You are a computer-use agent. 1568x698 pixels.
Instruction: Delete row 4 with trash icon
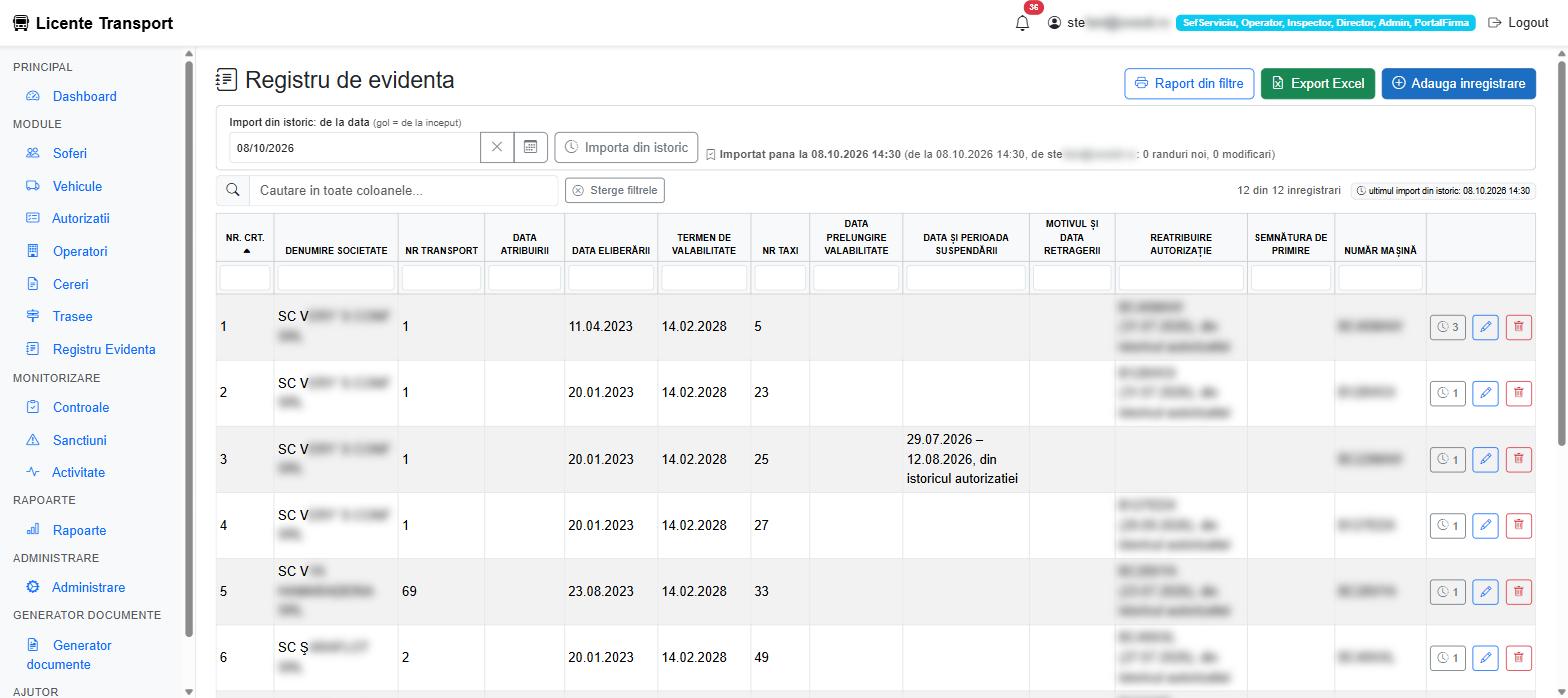coord(1518,525)
